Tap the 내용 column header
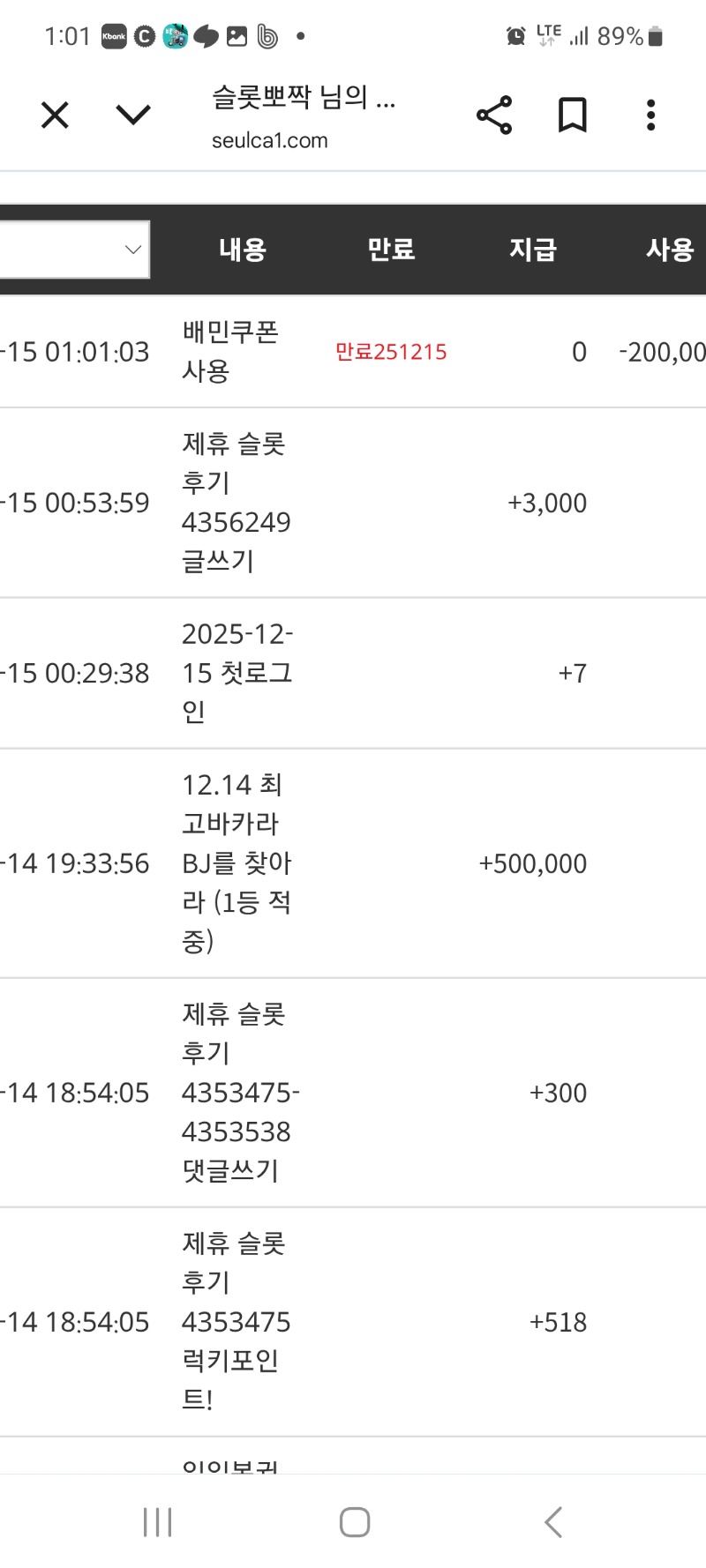 (x=243, y=250)
